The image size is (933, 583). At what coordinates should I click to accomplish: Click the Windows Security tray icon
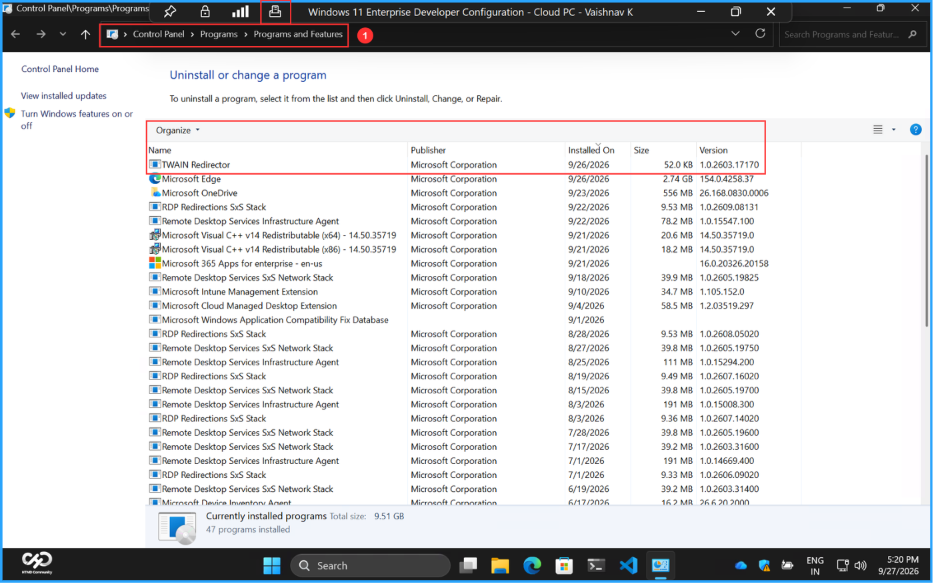point(765,565)
